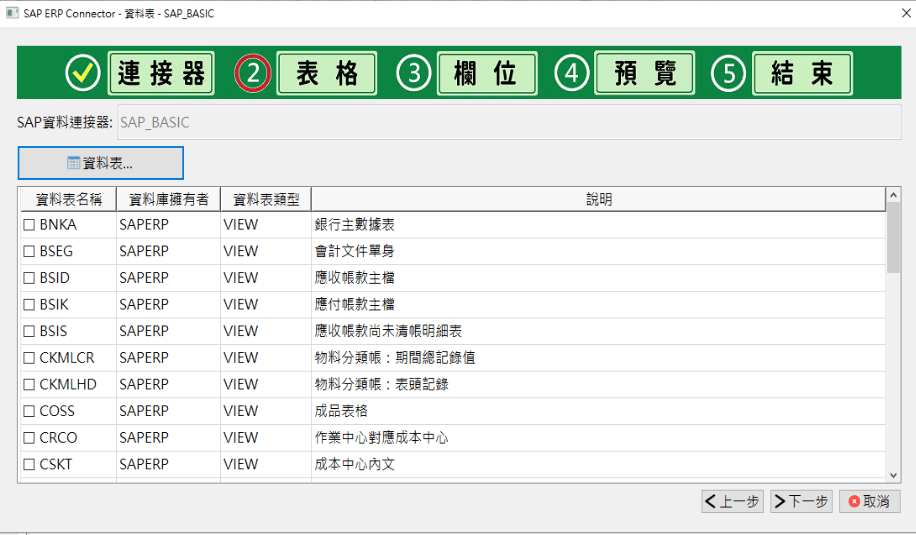Check the BSID table checkbox

(x=29, y=278)
